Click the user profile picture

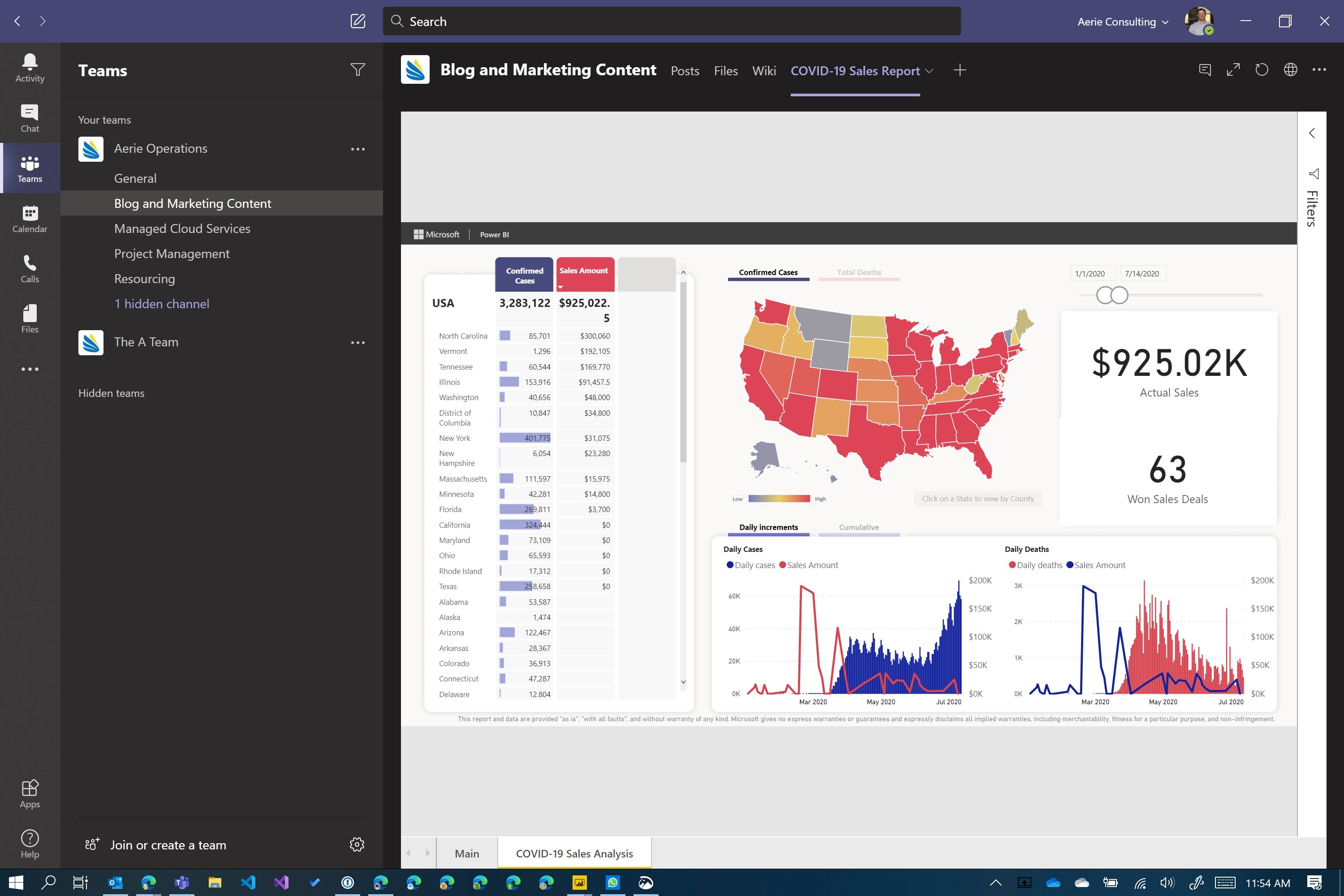1199,22
